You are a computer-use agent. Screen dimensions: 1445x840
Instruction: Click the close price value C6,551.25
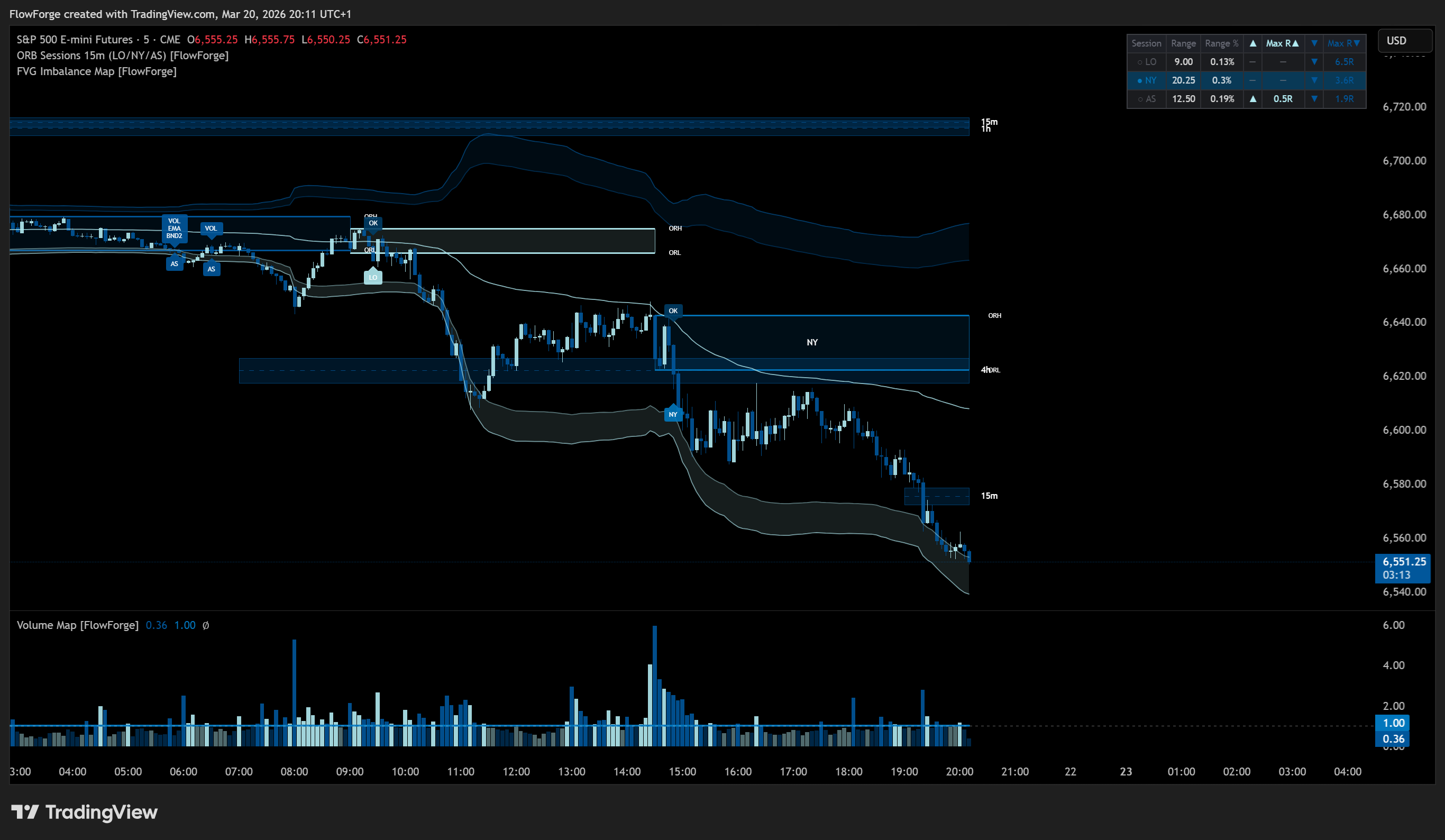[382, 40]
